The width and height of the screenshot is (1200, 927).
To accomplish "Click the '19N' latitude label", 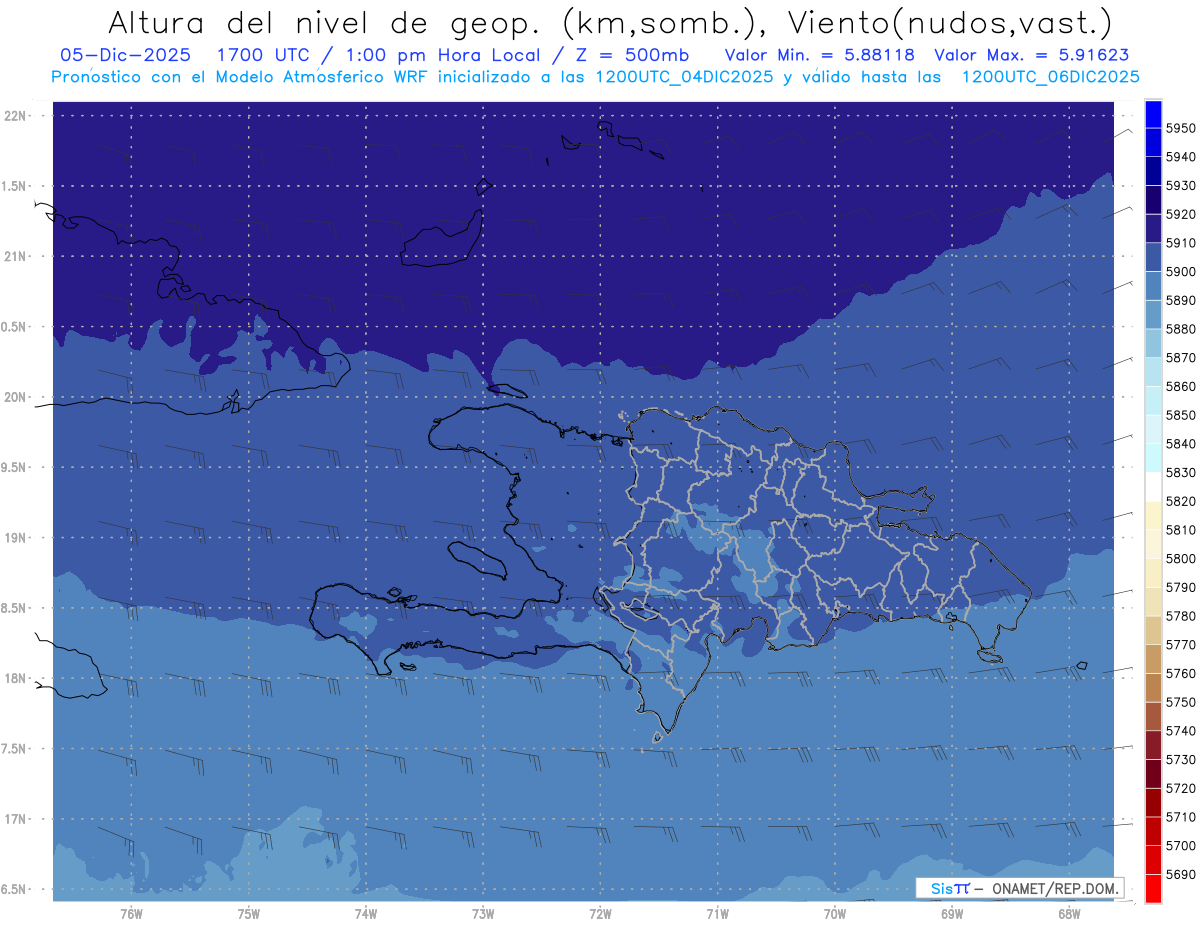I will point(17,538).
